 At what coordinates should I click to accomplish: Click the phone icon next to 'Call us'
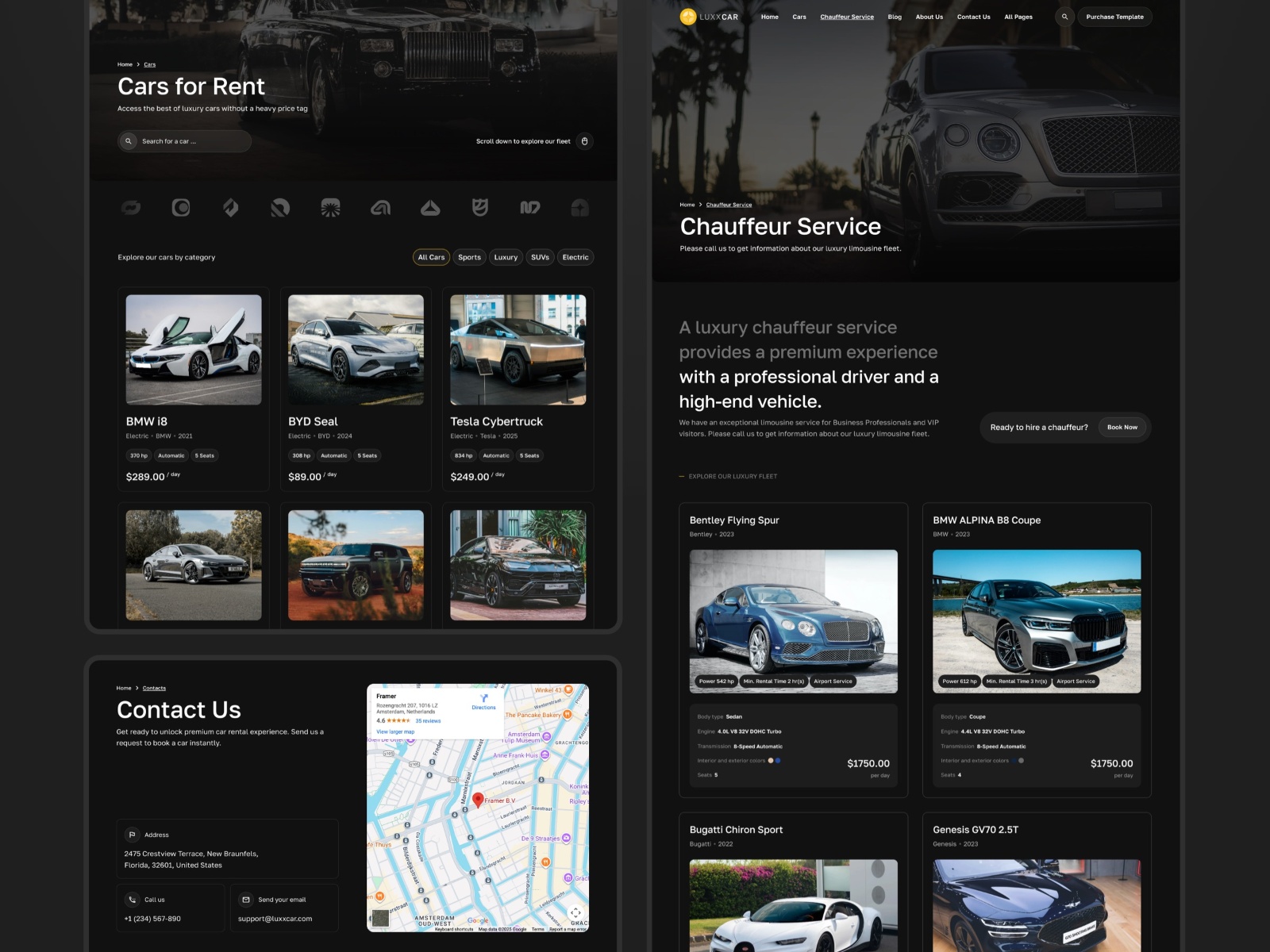(x=133, y=900)
